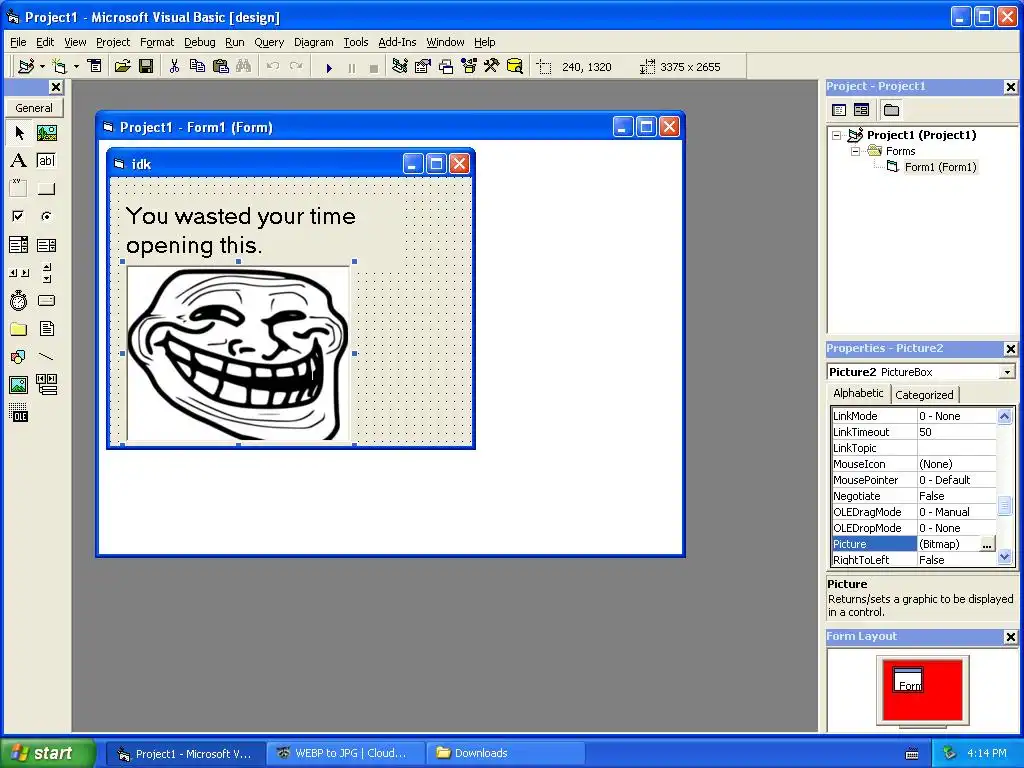The height and width of the screenshot is (768, 1024).
Task: Switch to the Alphabetic properties tab
Action: [858, 393]
